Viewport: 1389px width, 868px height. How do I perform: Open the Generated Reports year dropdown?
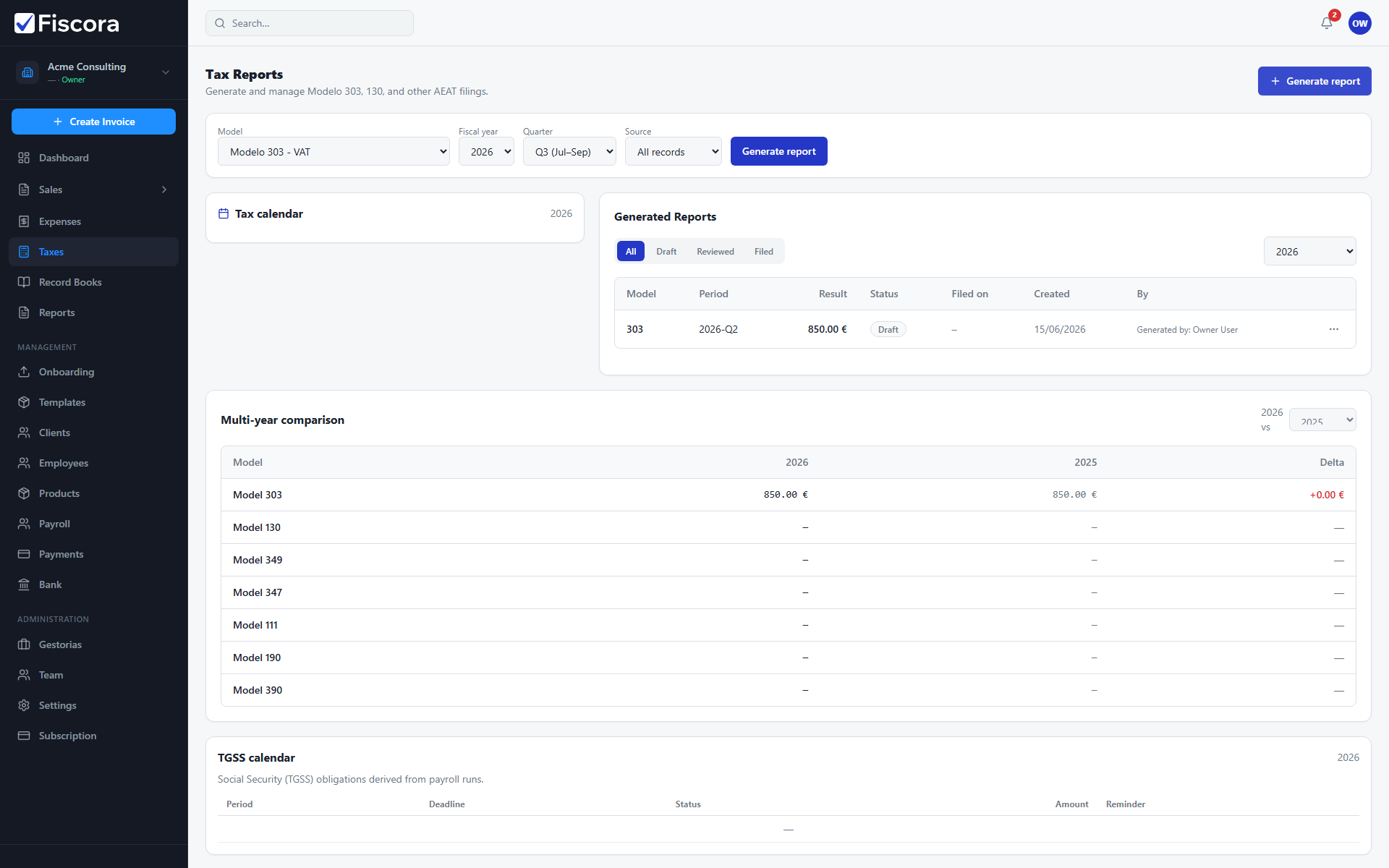pyautogui.click(x=1310, y=251)
